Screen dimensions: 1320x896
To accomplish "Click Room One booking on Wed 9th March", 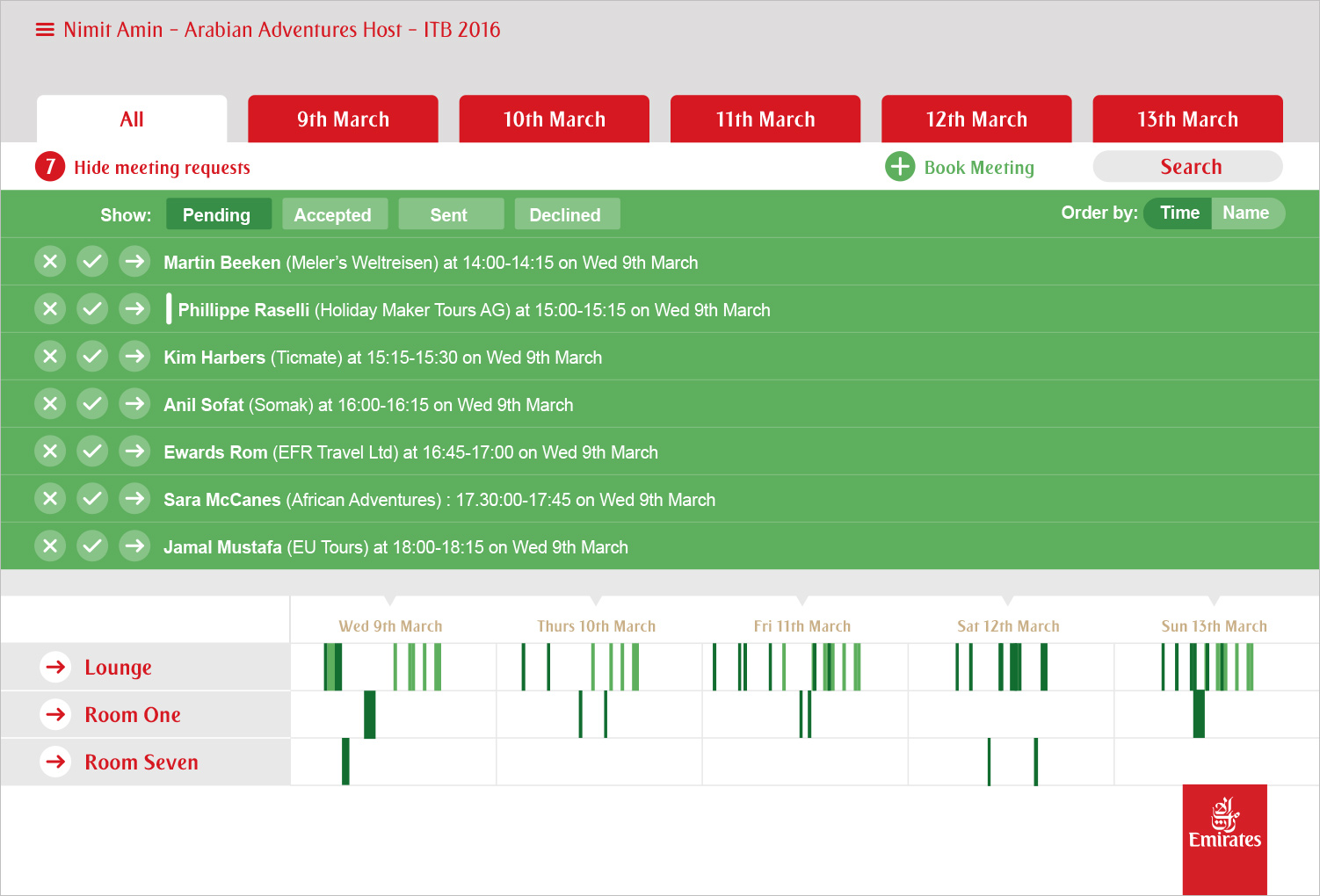I will [370, 714].
